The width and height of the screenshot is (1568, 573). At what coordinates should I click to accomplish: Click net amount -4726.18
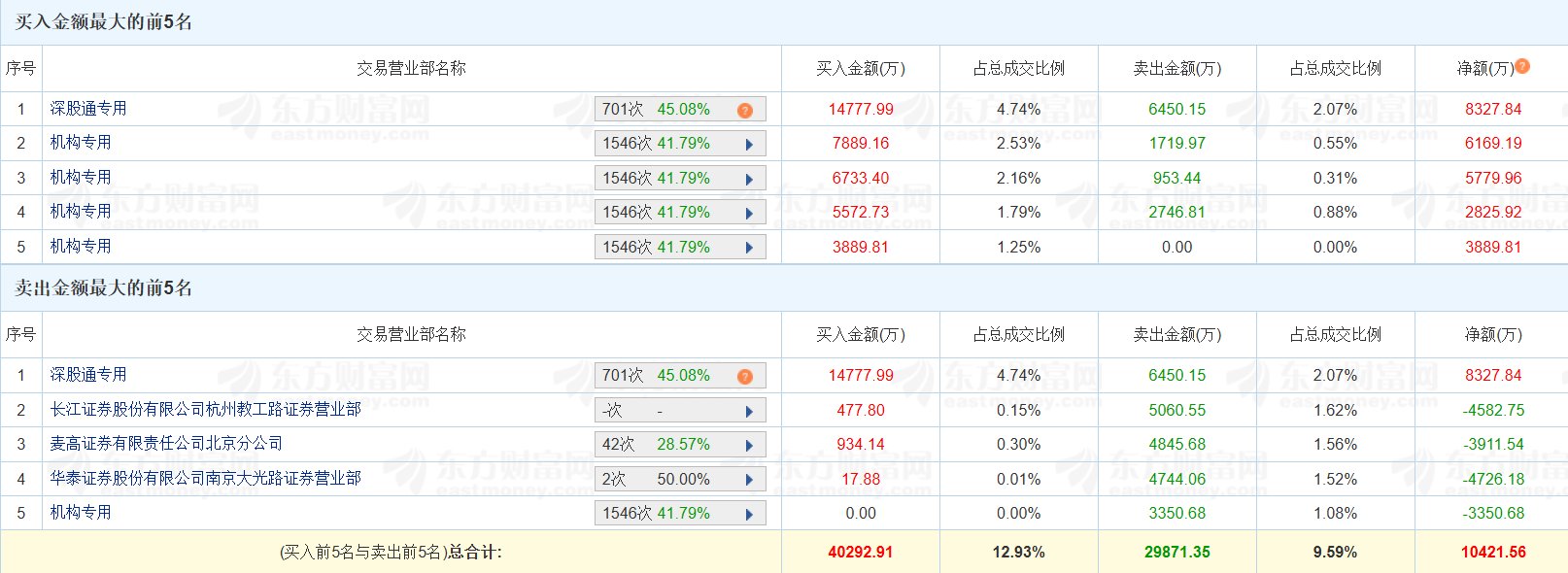tap(1493, 479)
